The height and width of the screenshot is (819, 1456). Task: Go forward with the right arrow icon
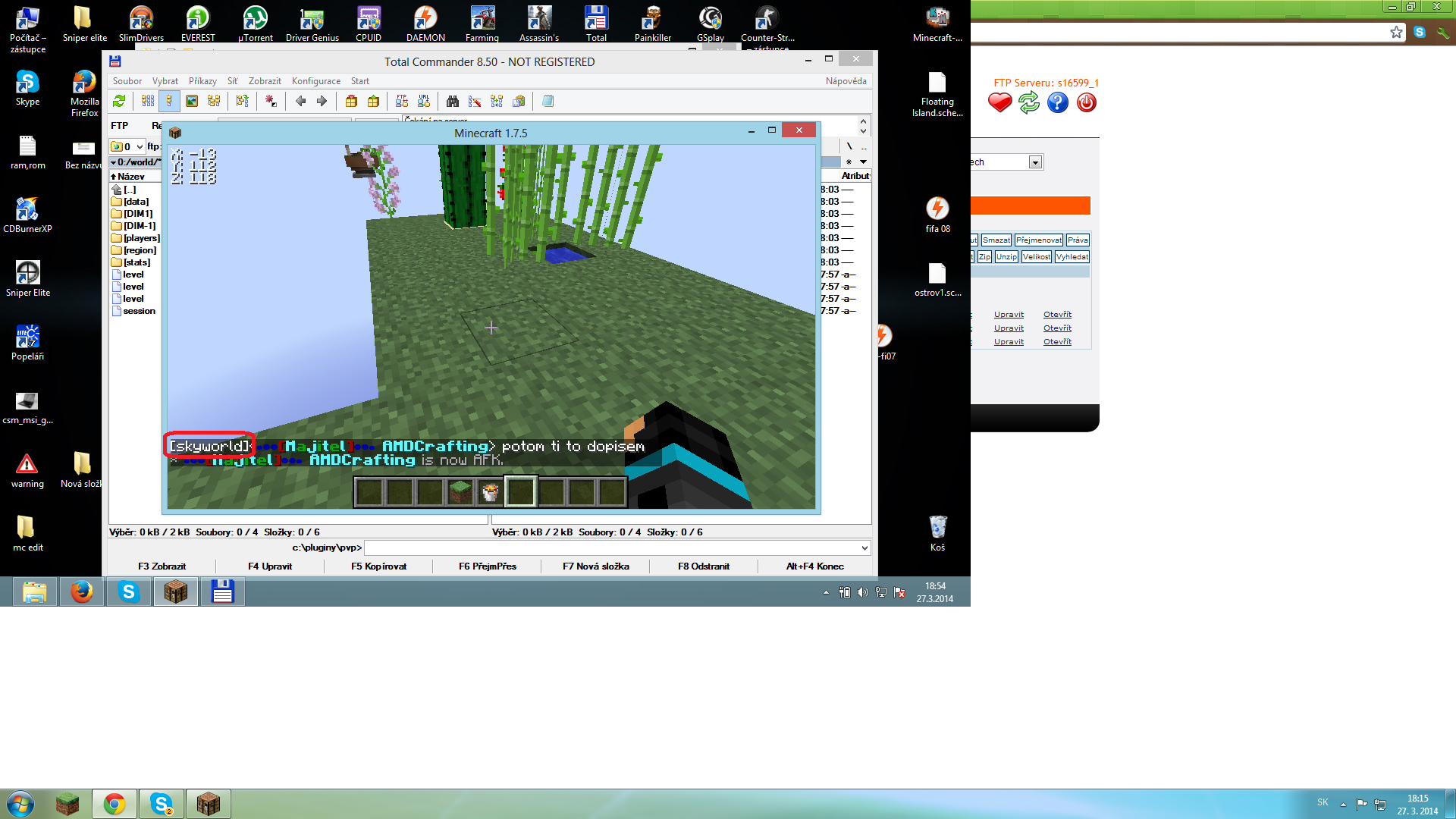[322, 101]
